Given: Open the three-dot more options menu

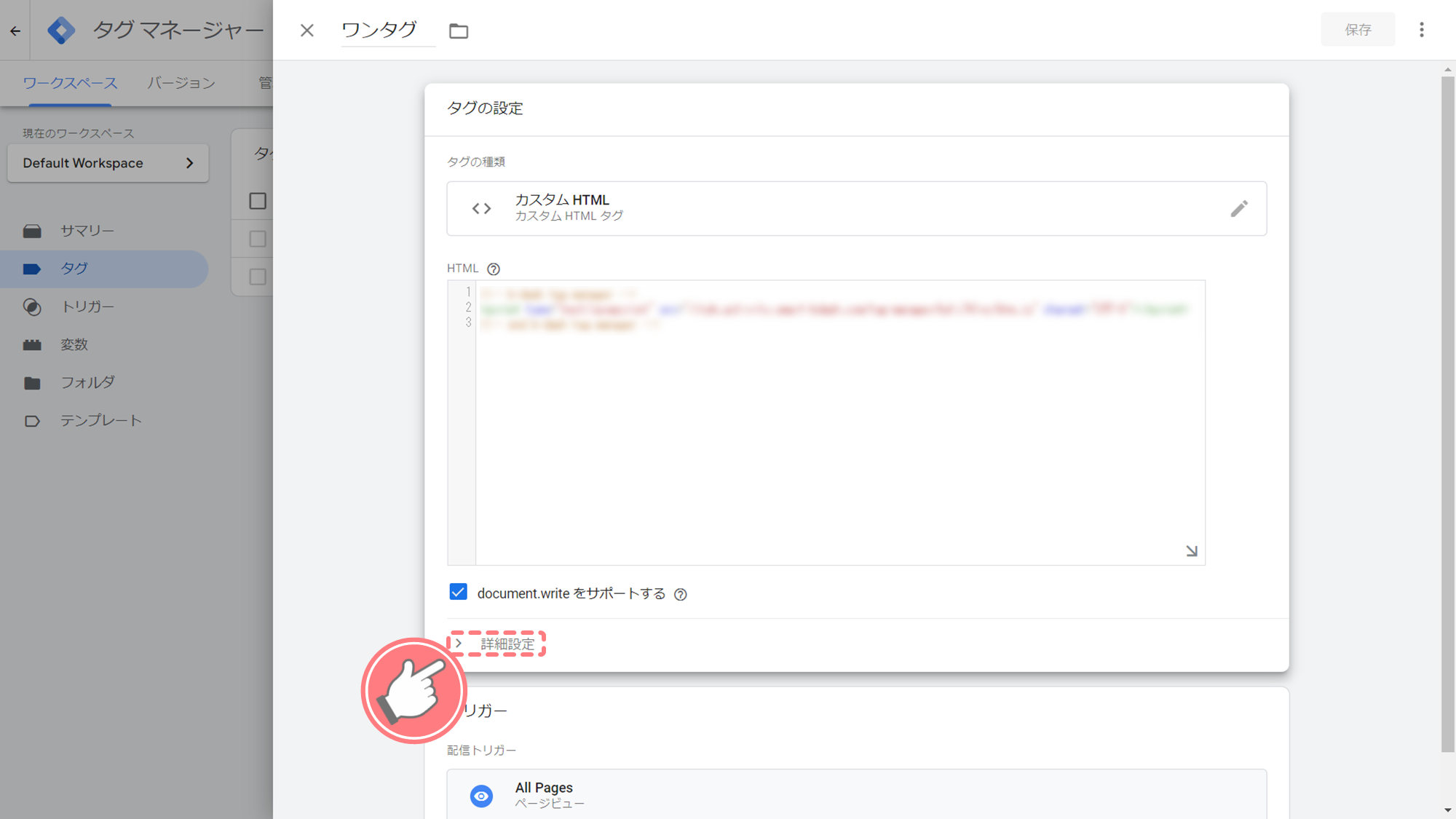Looking at the screenshot, I should click(x=1422, y=30).
